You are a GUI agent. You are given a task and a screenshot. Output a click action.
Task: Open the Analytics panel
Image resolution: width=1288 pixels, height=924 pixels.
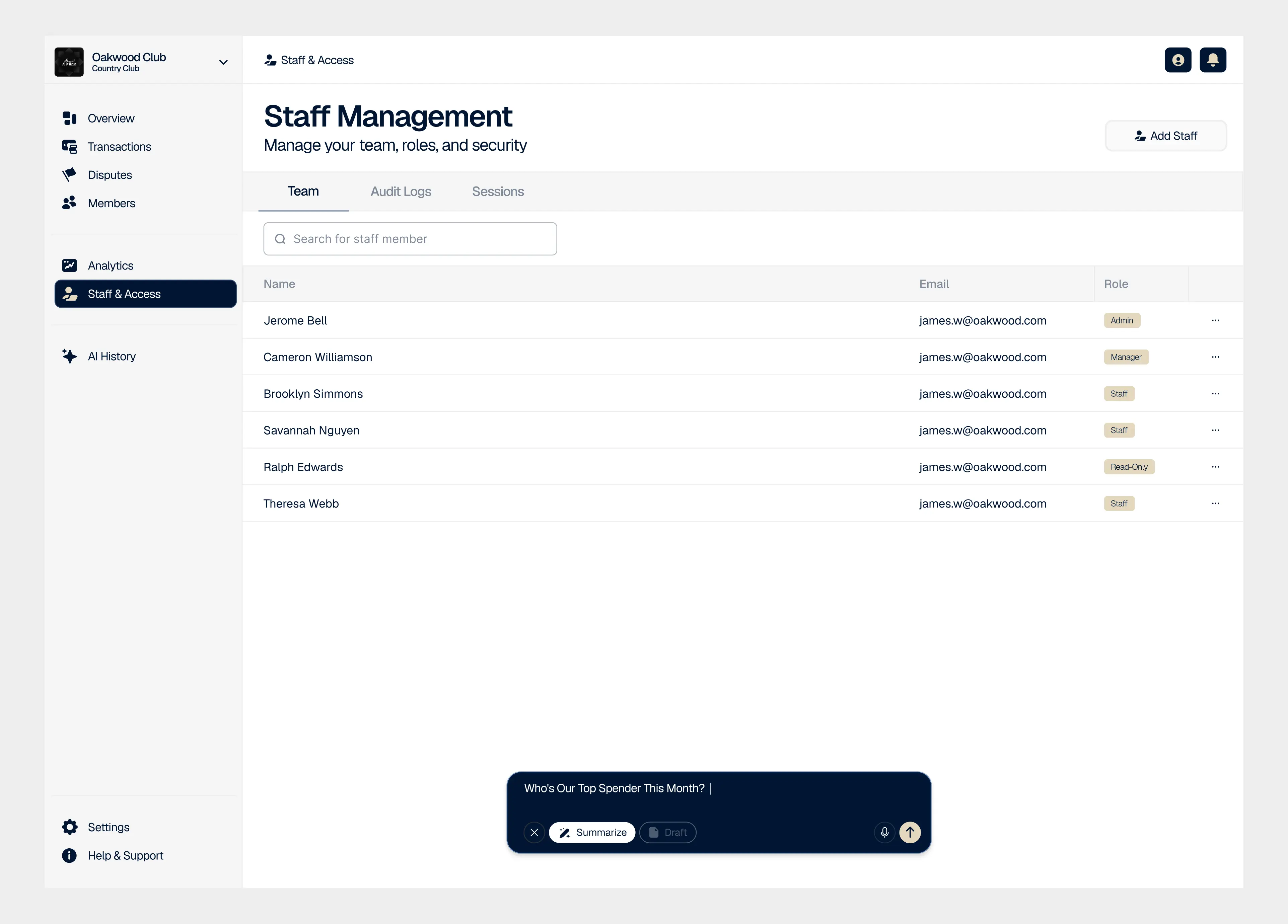tap(110, 265)
